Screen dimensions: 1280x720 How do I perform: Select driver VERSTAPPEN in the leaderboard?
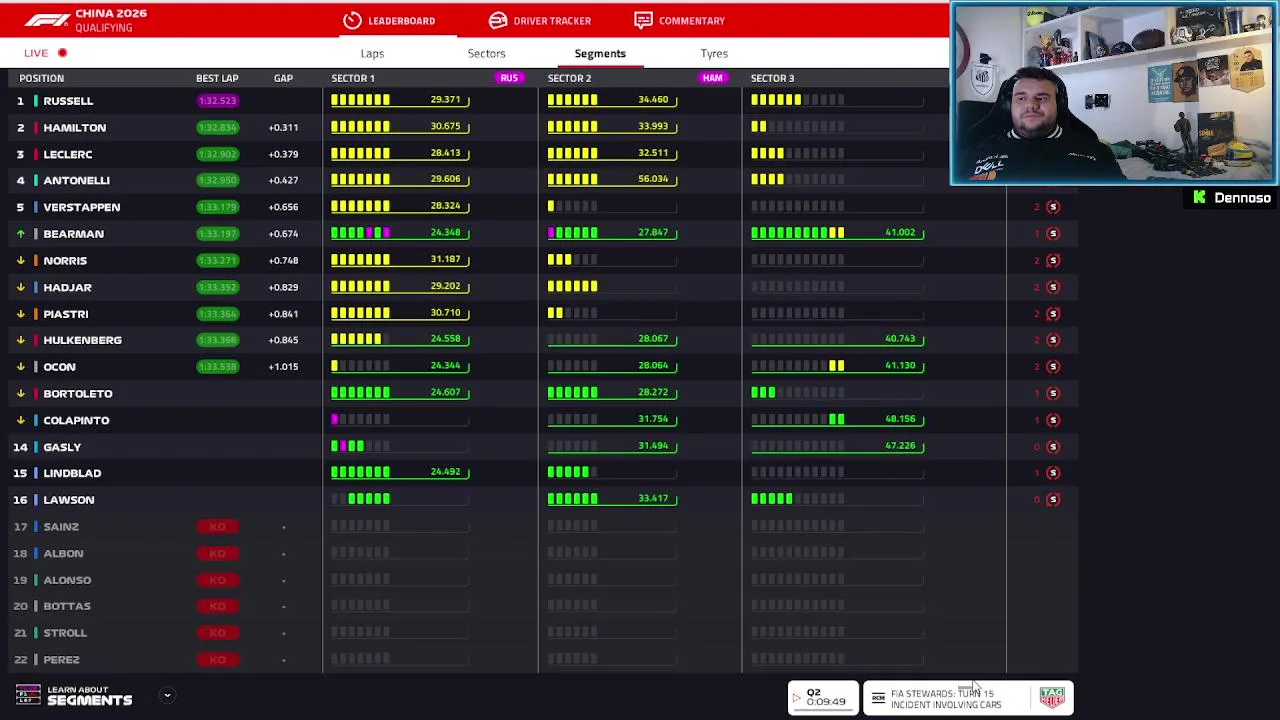coord(81,207)
